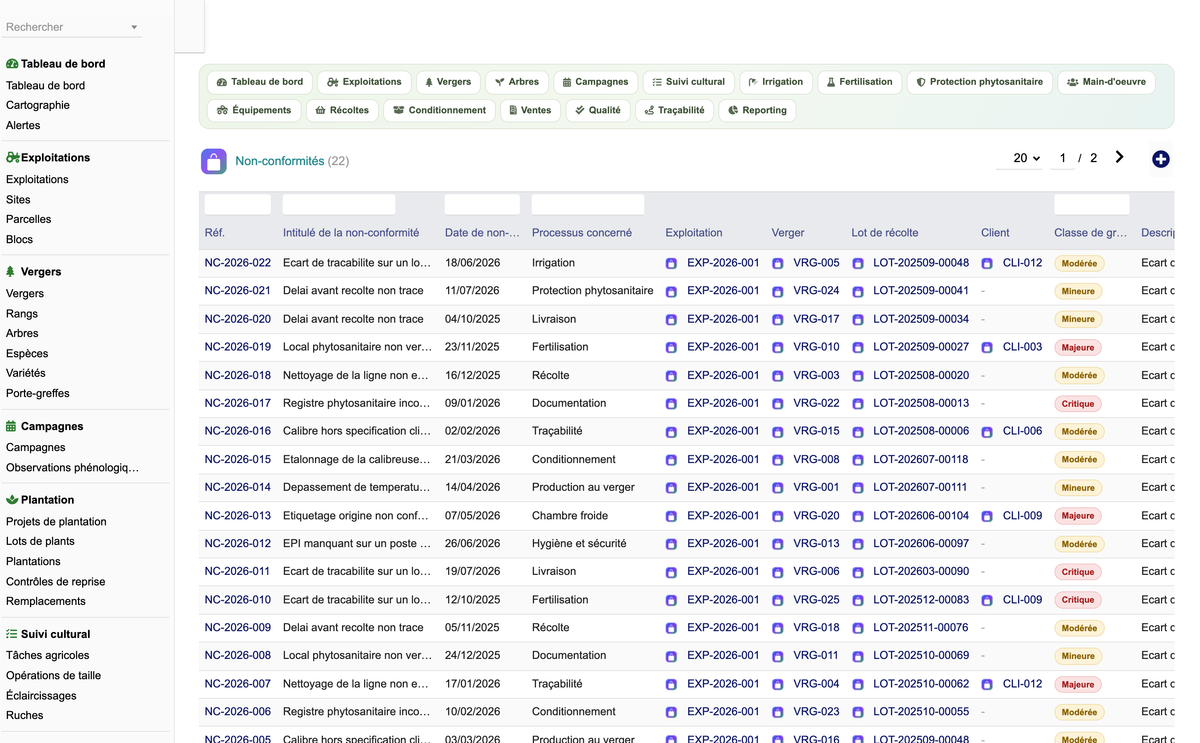Open the Suivi cultural tab
Screen dimensions: 1200x743
(x=688, y=82)
